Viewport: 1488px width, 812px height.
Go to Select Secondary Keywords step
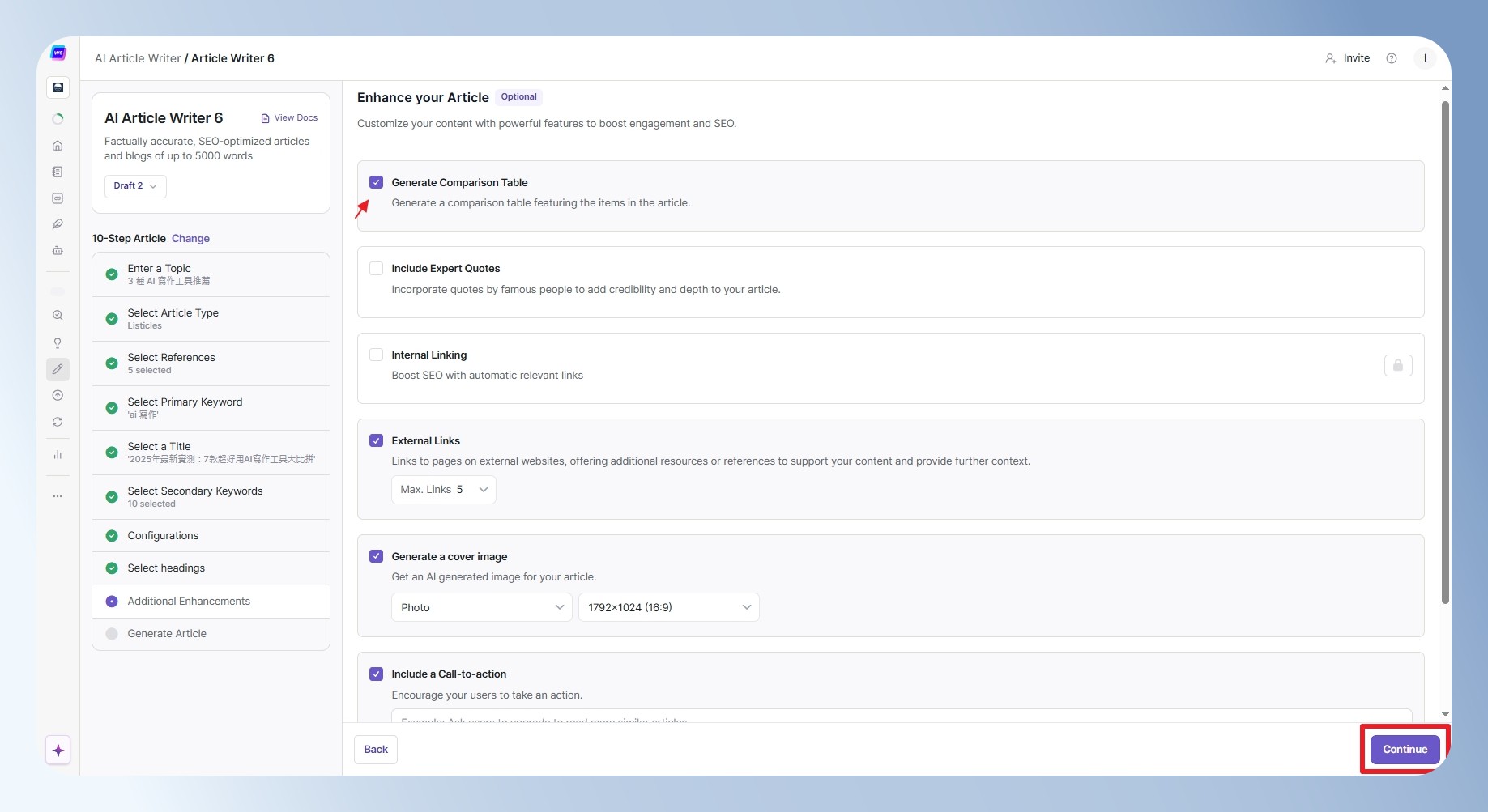tap(211, 497)
